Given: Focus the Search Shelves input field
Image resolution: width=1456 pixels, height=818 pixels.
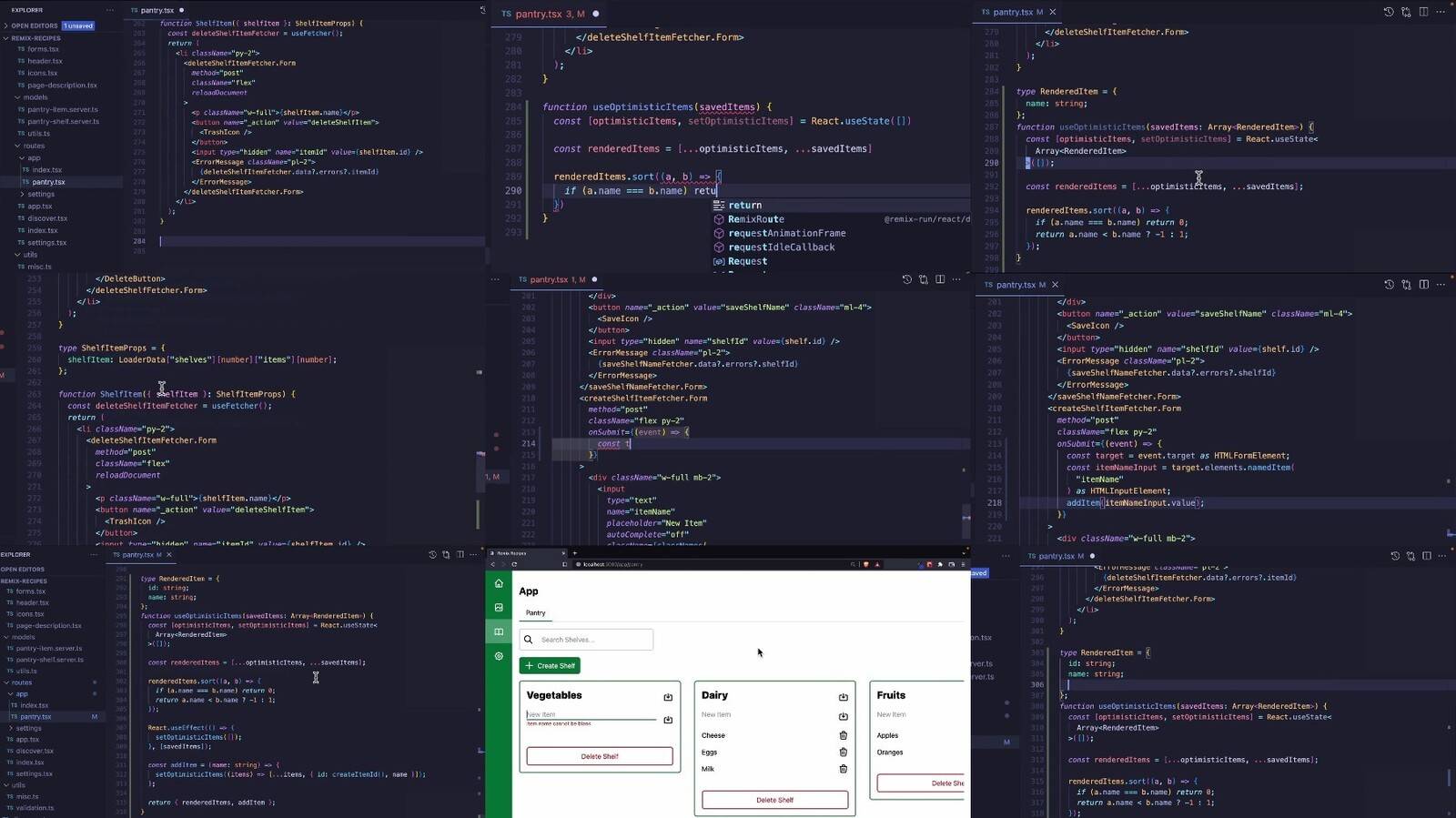Looking at the screenshot, I should pyautogui.click(x=586, y=640).
